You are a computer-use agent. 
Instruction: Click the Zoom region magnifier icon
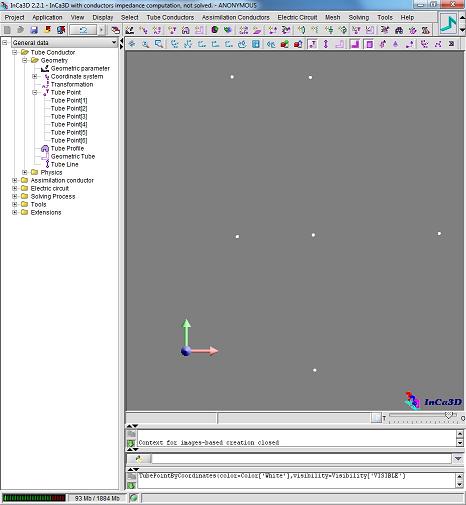tap(159, 44)
